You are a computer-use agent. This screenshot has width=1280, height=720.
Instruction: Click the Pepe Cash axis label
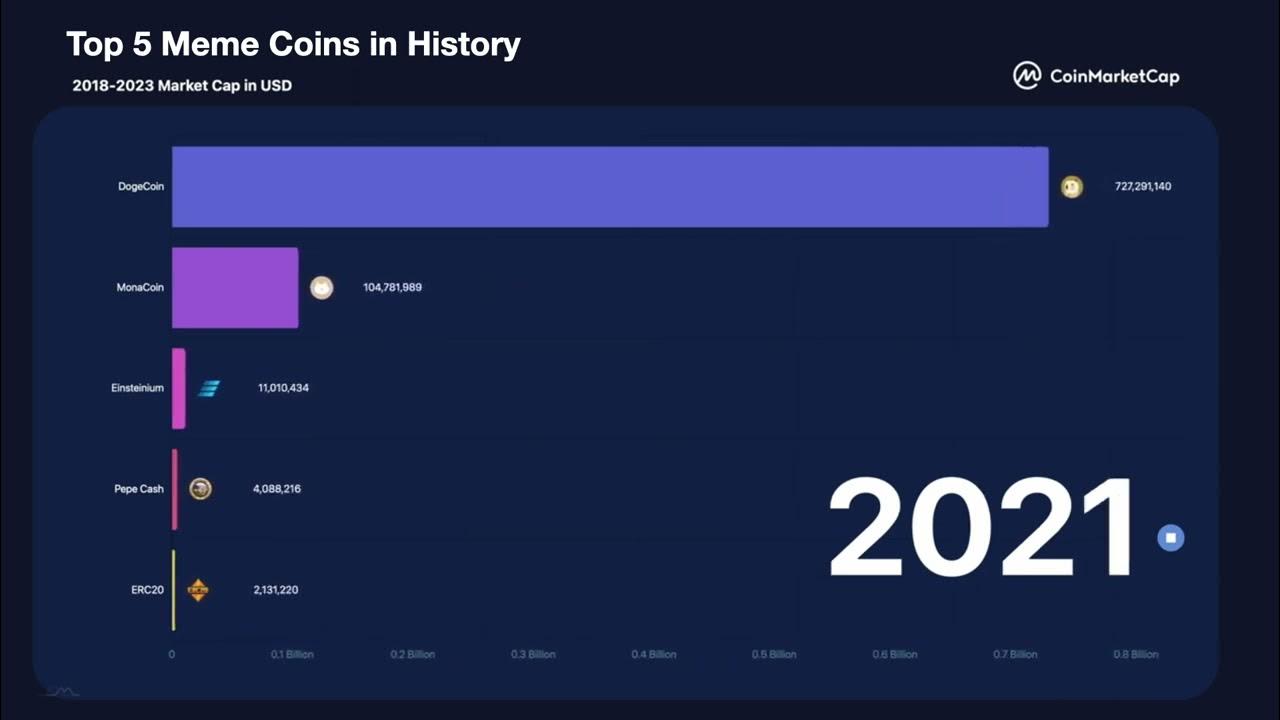(139, 489)
